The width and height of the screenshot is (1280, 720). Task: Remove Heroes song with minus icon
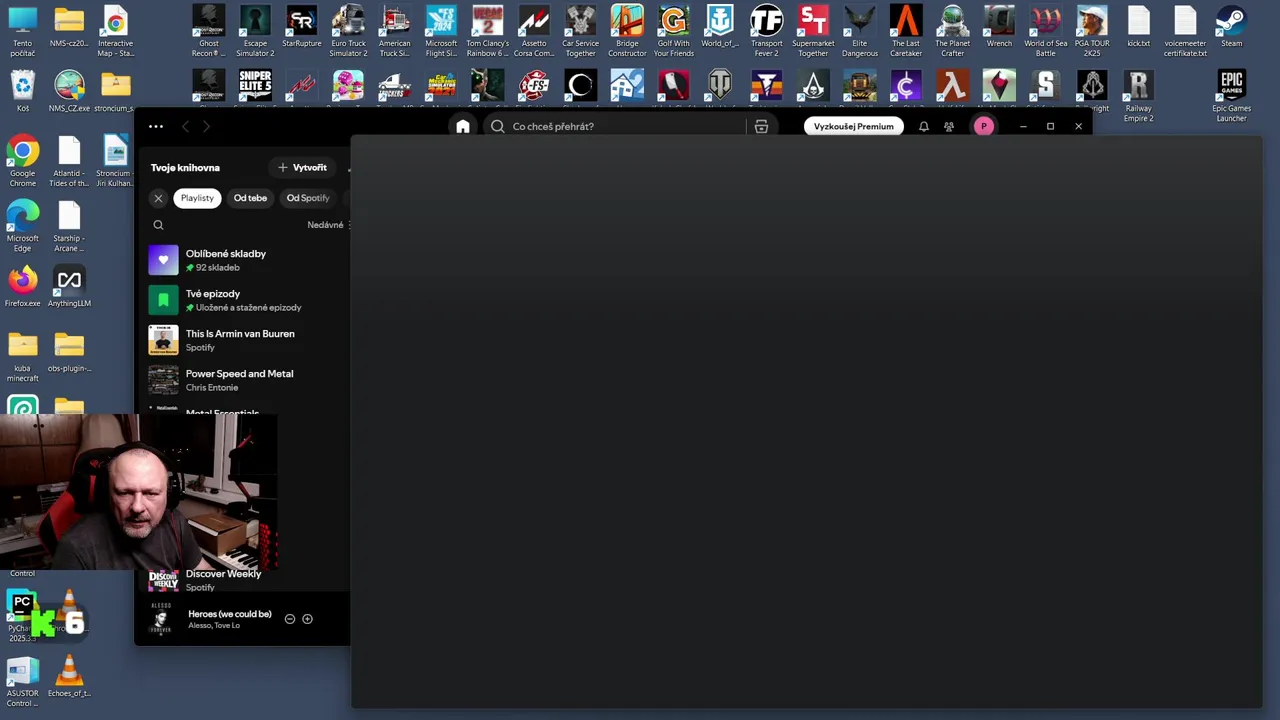(290, 619)
